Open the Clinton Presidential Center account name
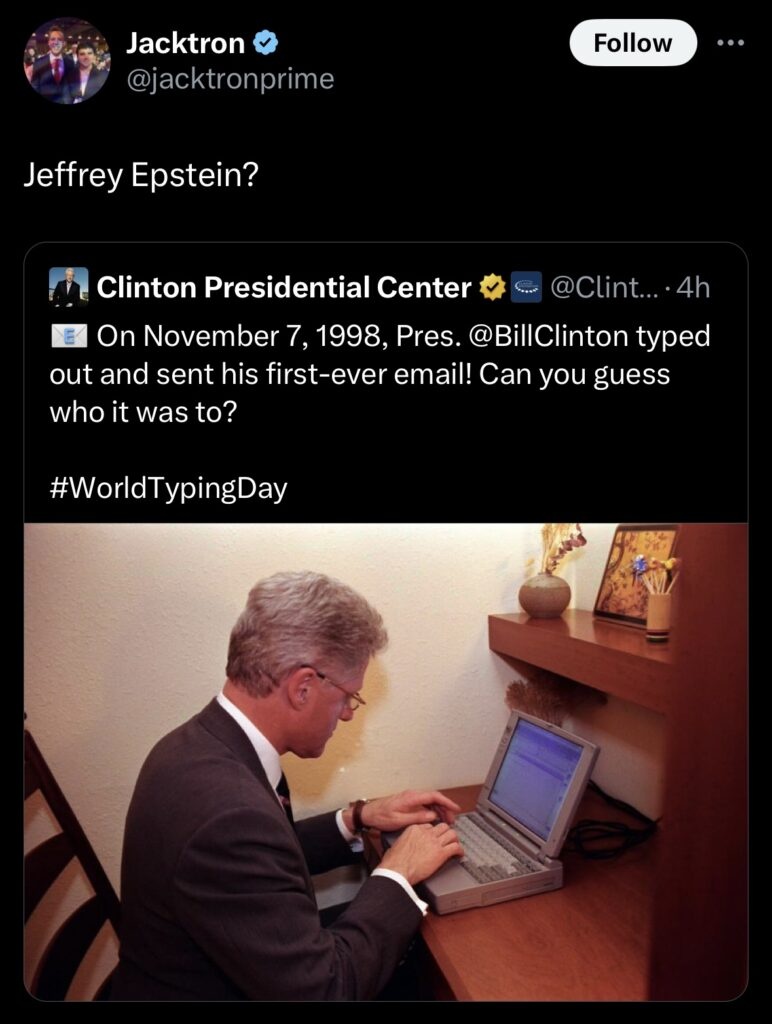The image size is (772, 1024). click(284, 288)
